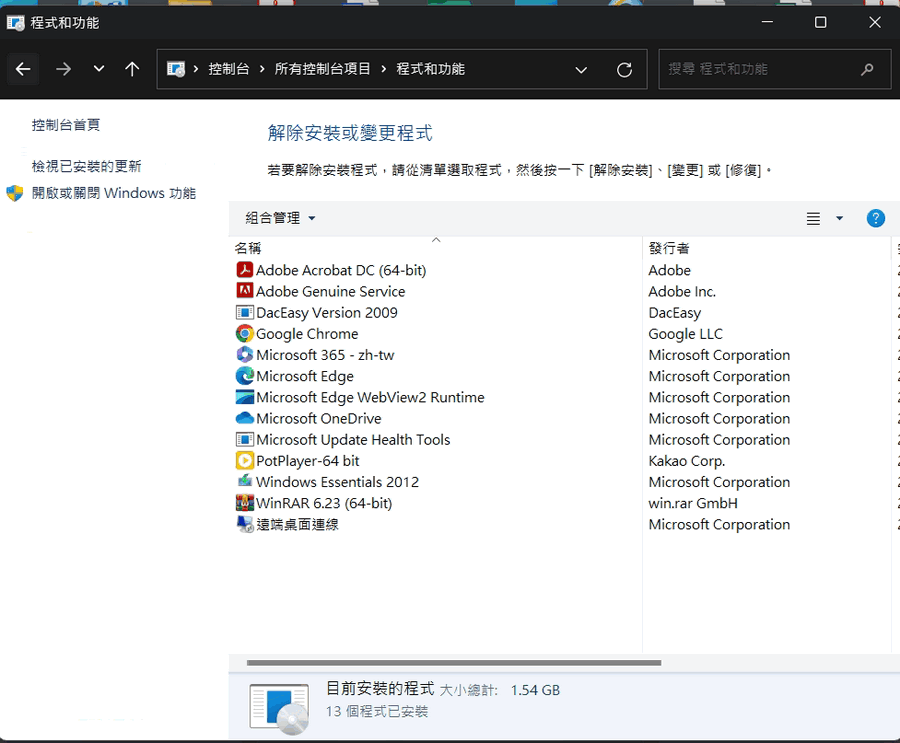The height and width of the screenshot is (743, 900).
Task: Click the Microsoft Edge icon
Action: coord(245,376)
